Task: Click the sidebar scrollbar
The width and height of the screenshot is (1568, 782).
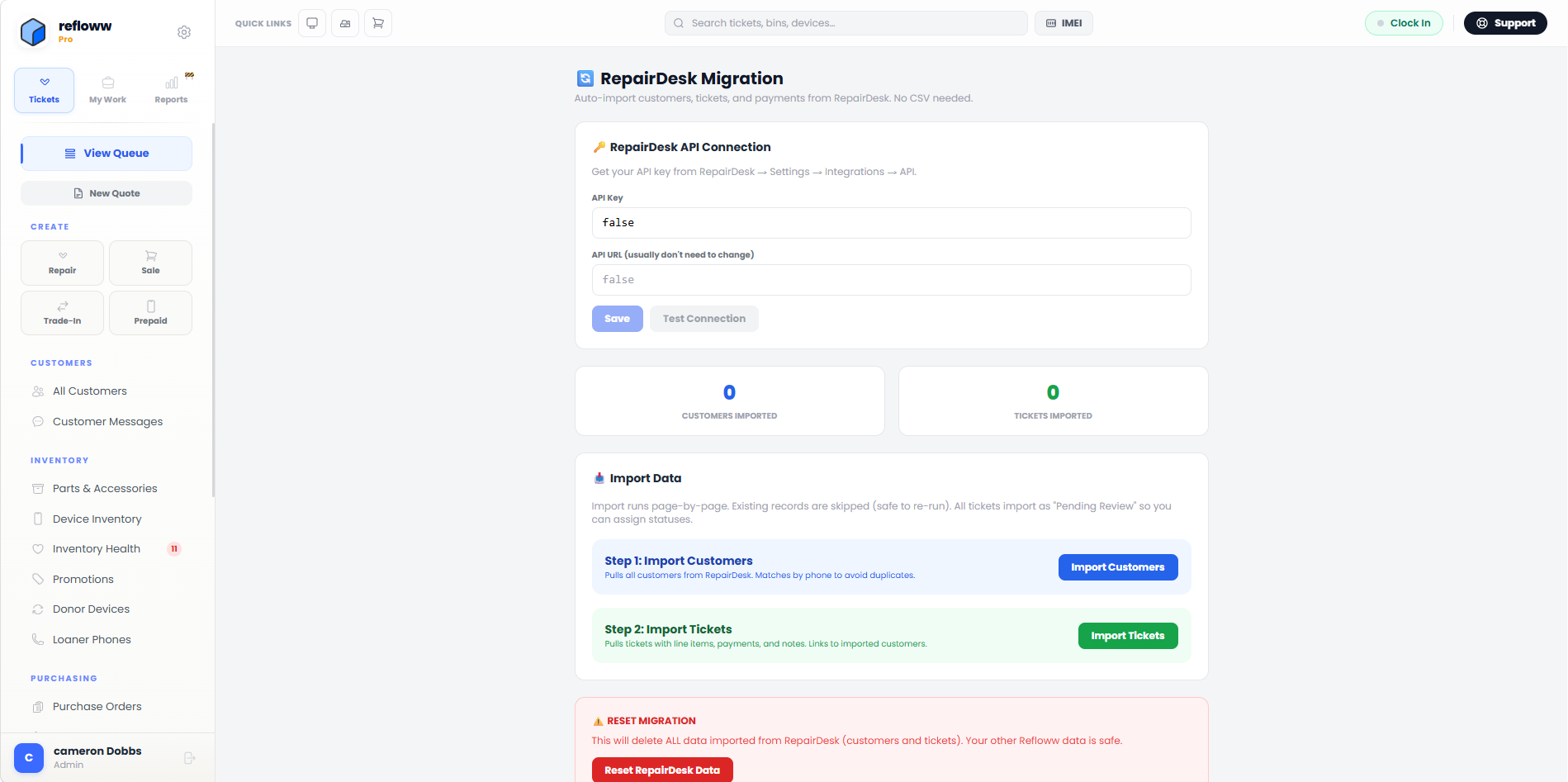Action: (x=213, y=310)
